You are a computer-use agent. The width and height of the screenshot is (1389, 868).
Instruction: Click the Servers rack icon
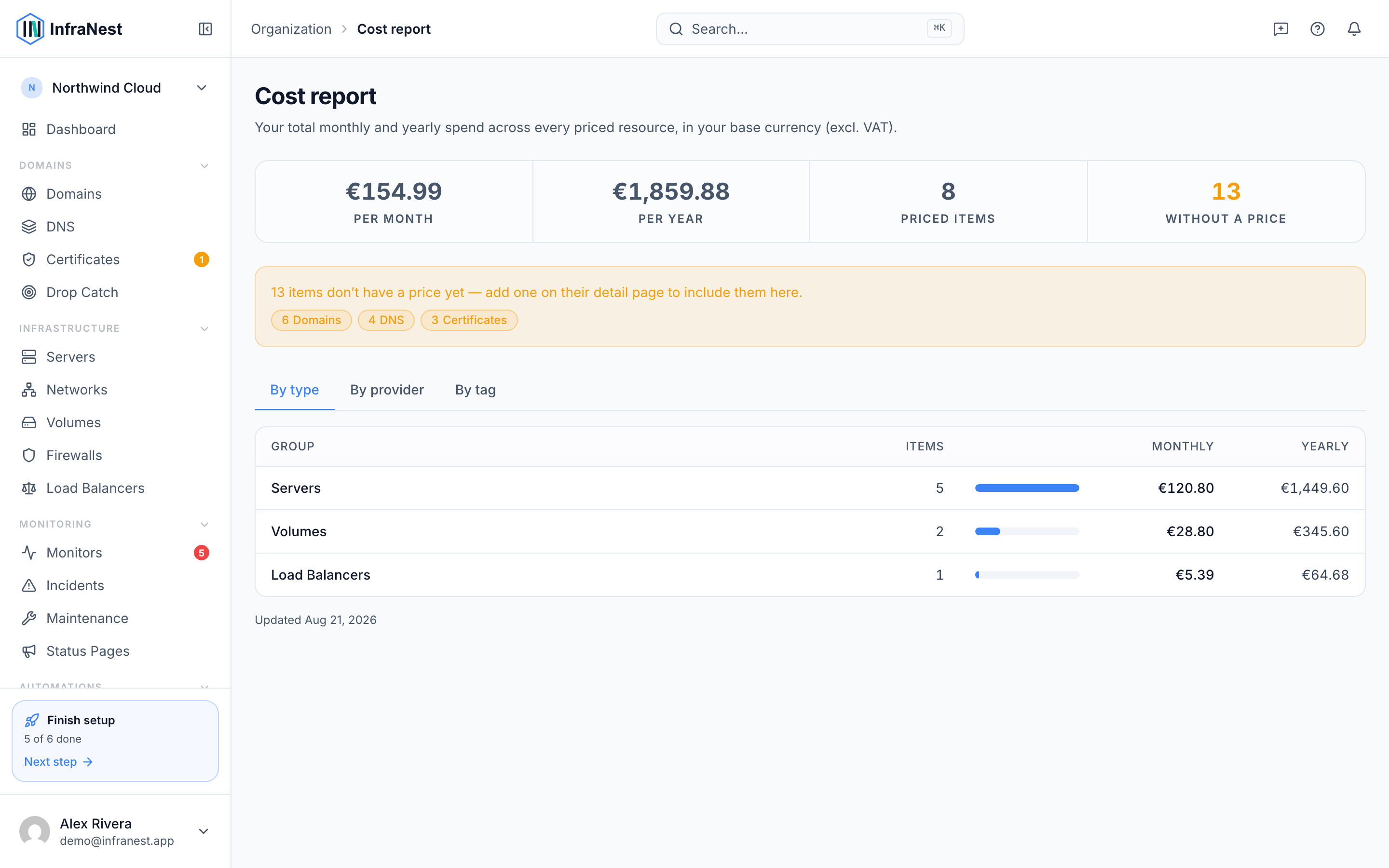(x=29, y=357)
